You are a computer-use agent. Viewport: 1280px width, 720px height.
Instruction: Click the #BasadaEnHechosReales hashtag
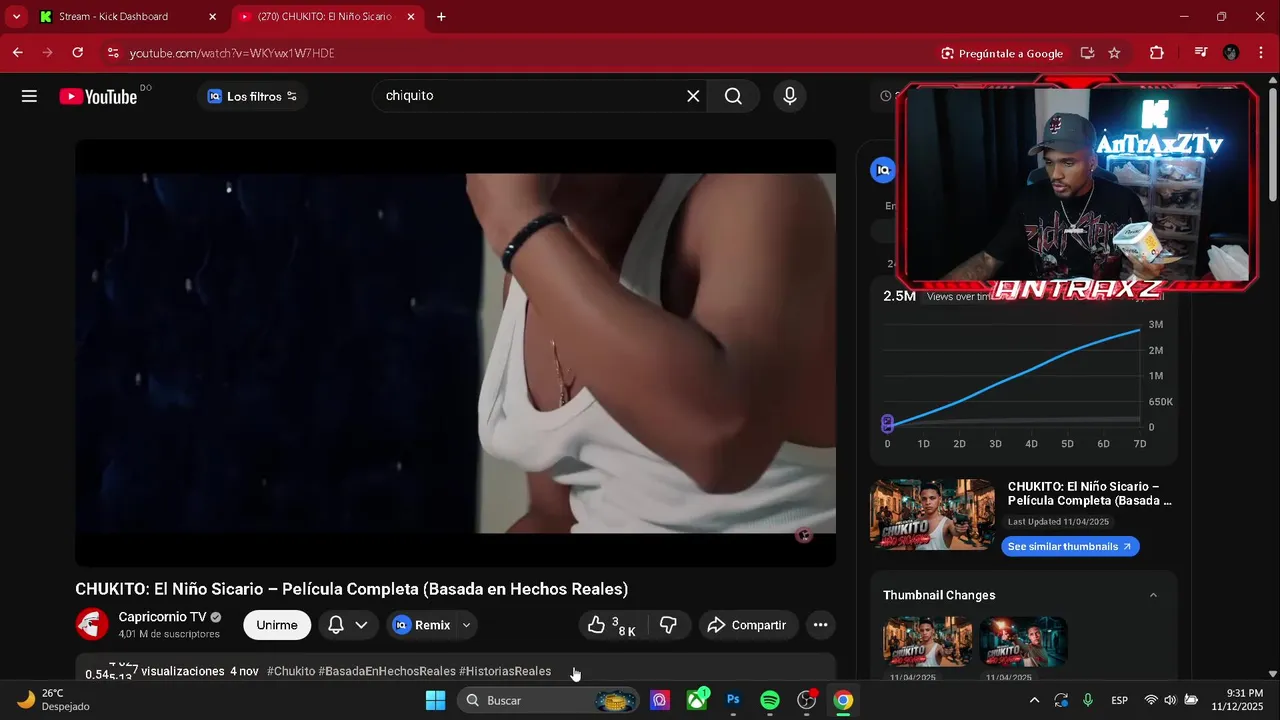387,671
